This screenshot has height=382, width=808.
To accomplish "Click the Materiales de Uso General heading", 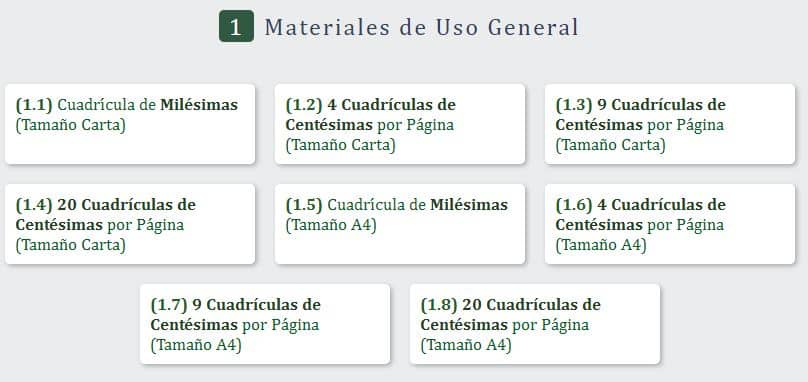I will click(x=422, y=27).
